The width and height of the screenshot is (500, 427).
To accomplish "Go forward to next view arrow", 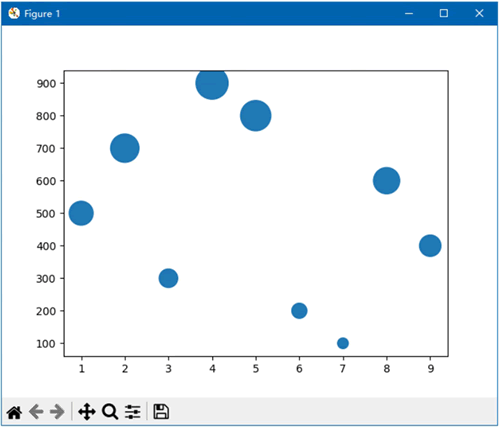I will [x=57, y=412].
